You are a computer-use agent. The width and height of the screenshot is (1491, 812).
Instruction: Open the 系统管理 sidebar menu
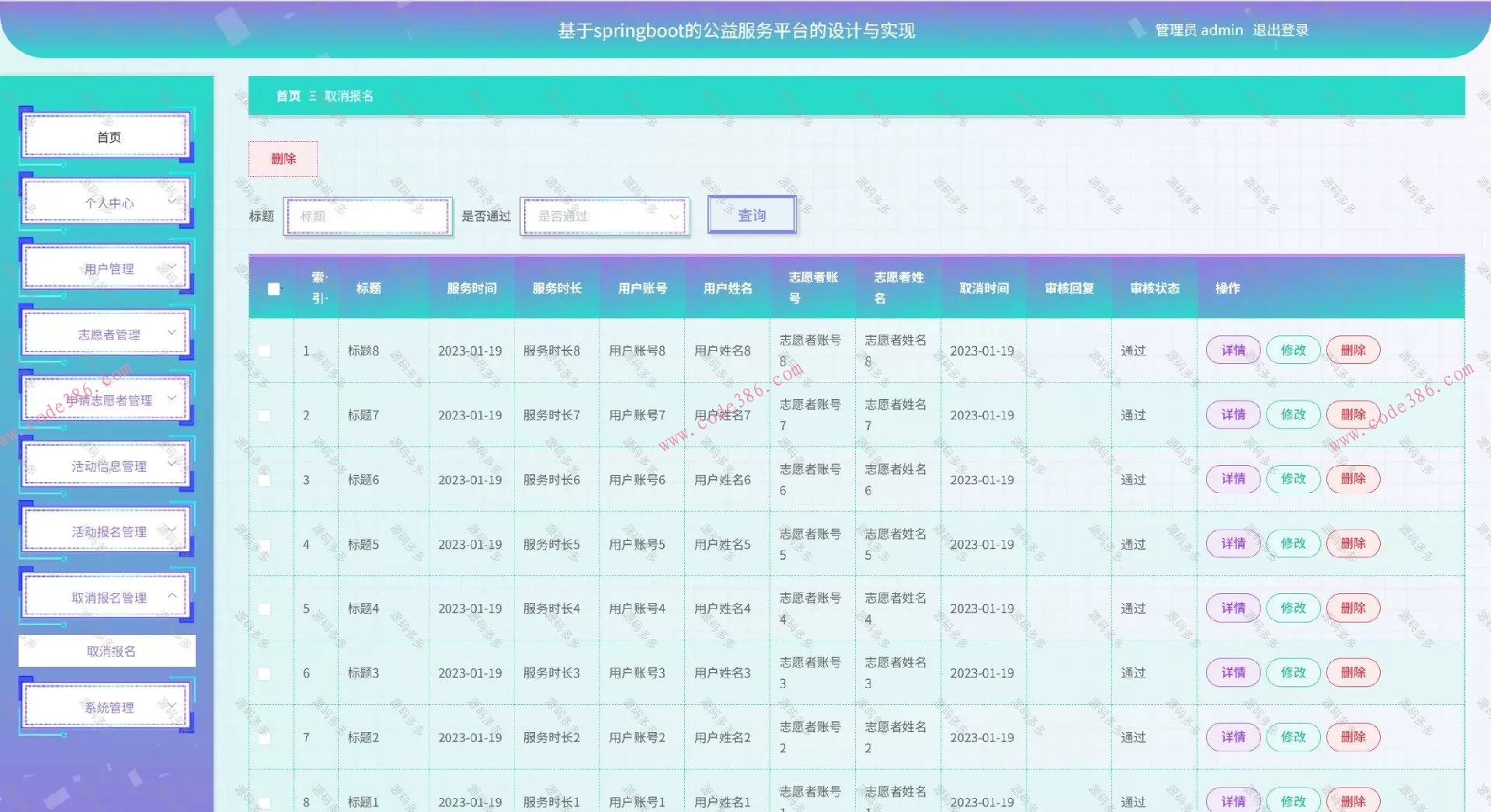(106, 706)
